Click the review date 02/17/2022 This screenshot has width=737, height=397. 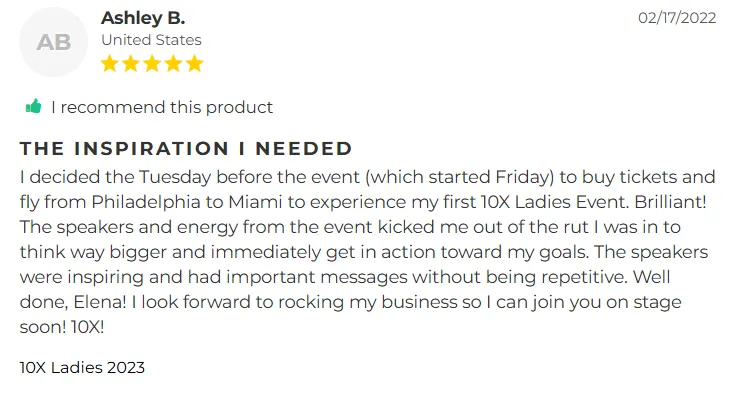pos(677,18)
